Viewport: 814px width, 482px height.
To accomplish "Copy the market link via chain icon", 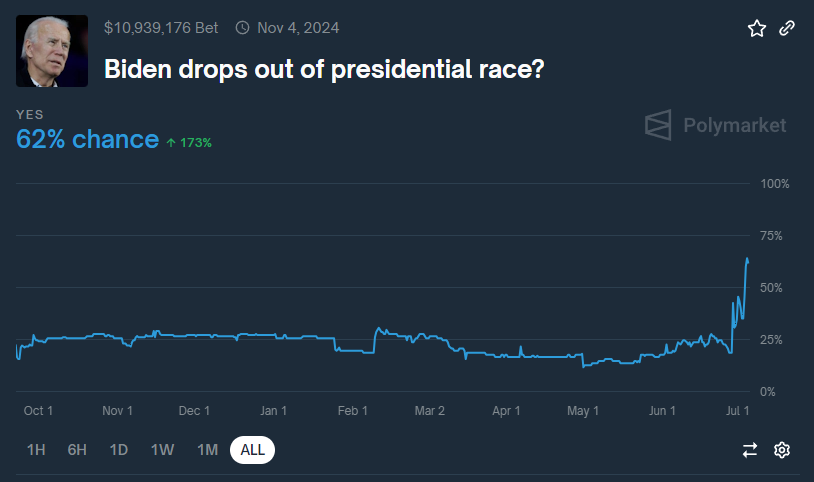I will point(787,28).
